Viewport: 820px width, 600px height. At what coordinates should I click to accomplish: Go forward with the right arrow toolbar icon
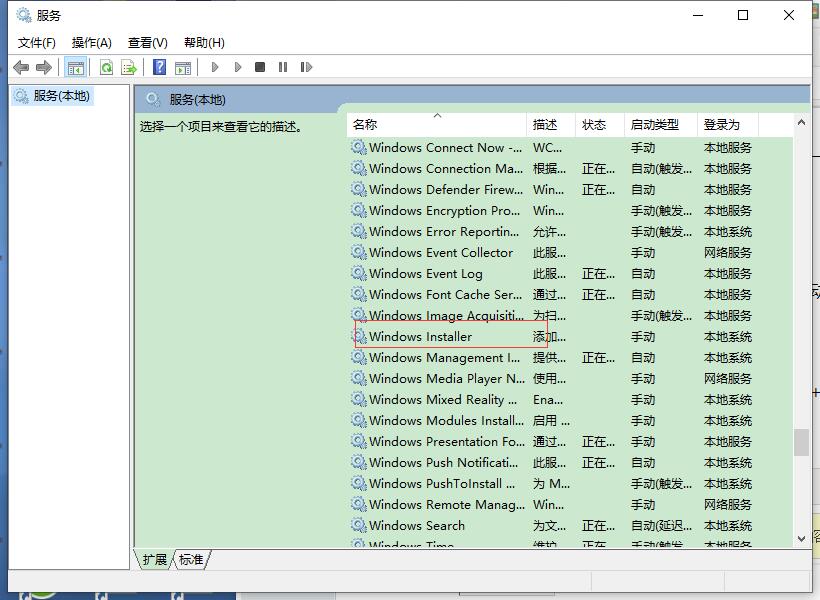(44, 67)
